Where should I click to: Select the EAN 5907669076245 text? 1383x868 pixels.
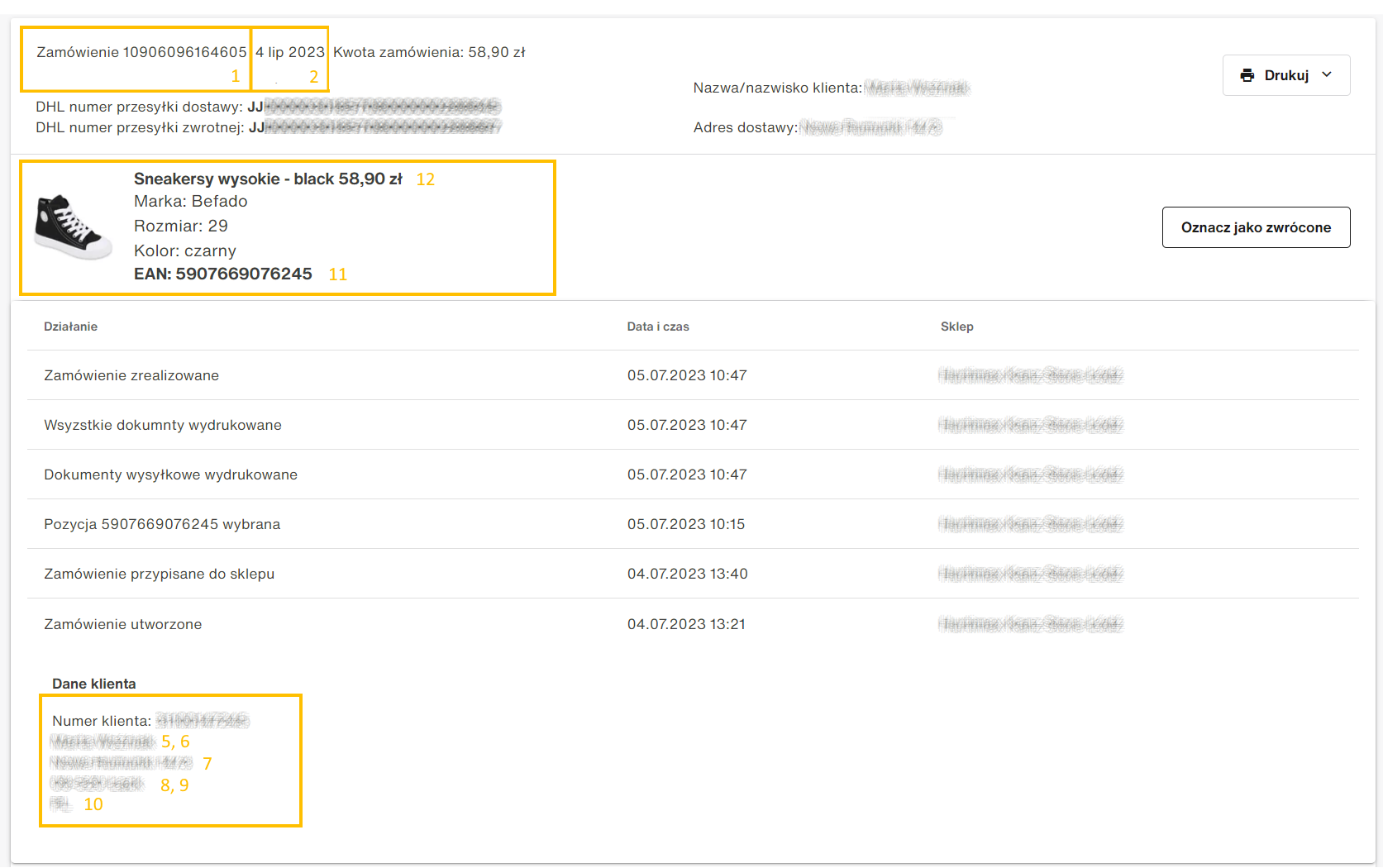tap(243, 274)
